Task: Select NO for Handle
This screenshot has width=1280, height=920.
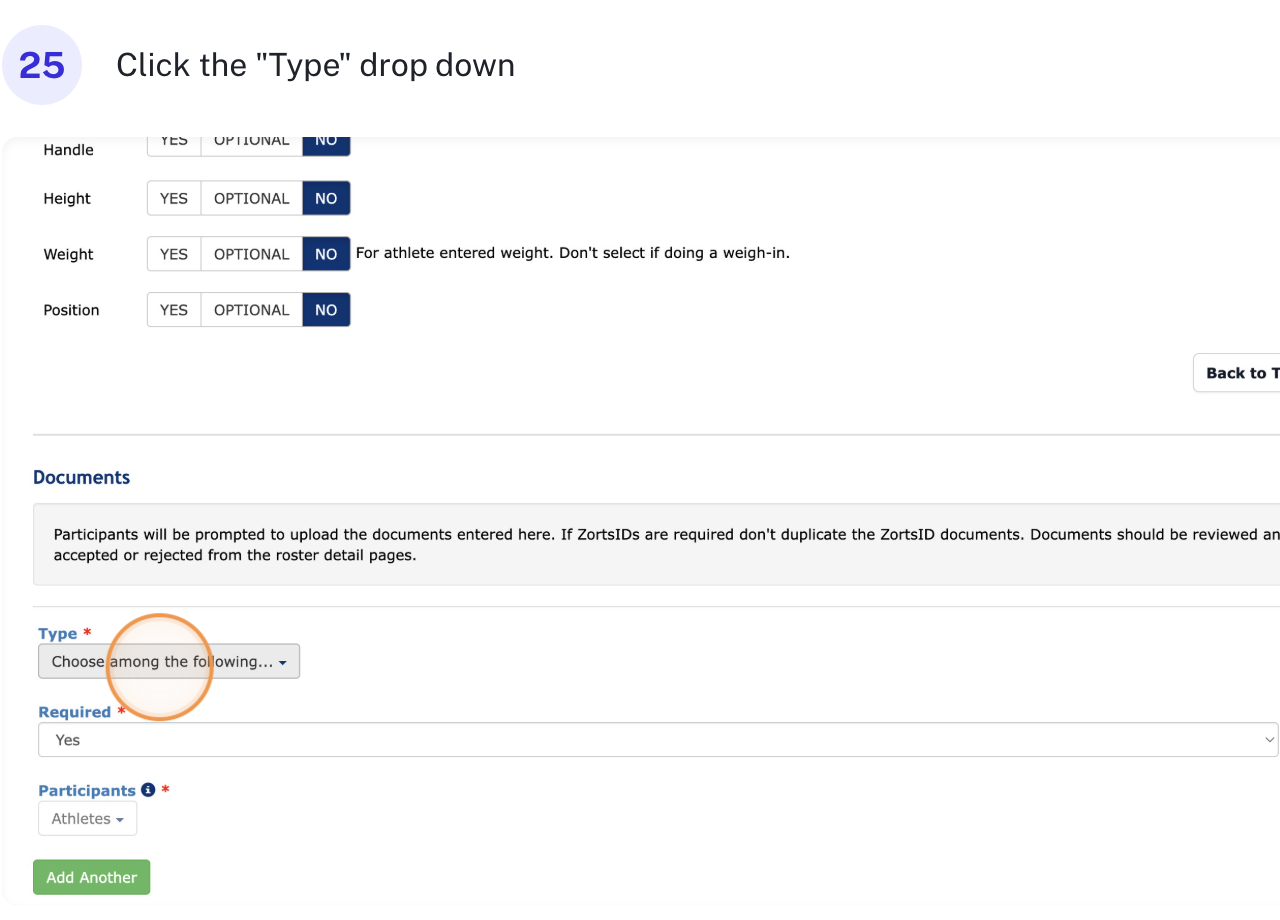Action: pyautogui.click(x=326, y=143)
